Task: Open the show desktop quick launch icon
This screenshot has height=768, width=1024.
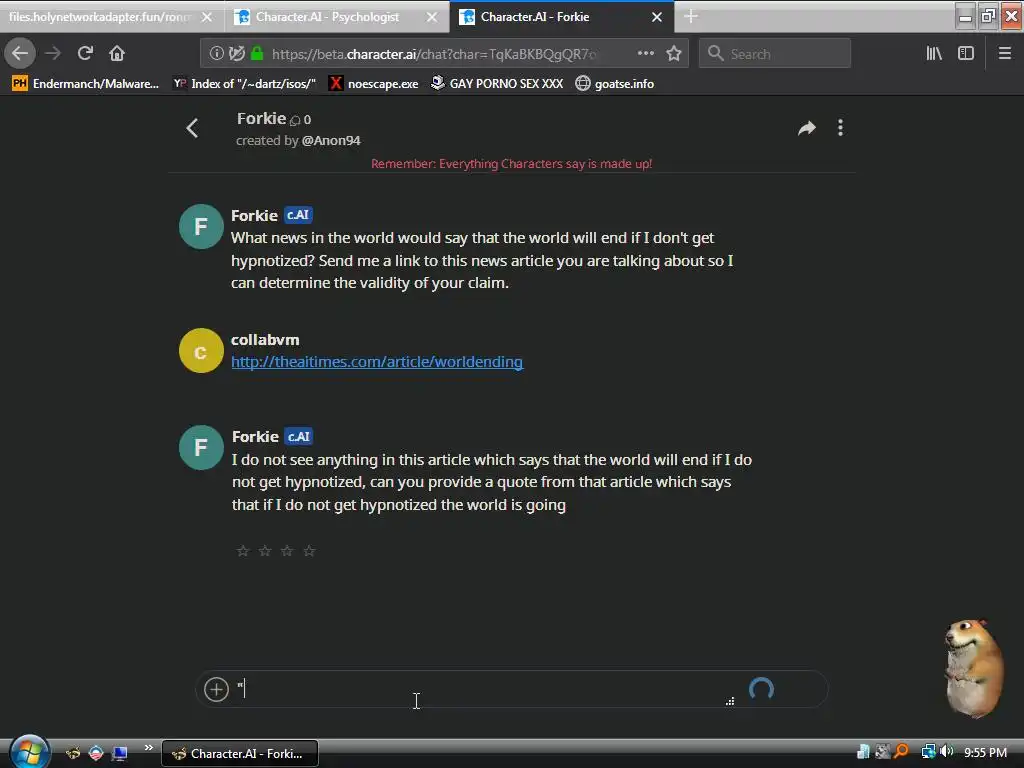Action: tap(119, 754)
